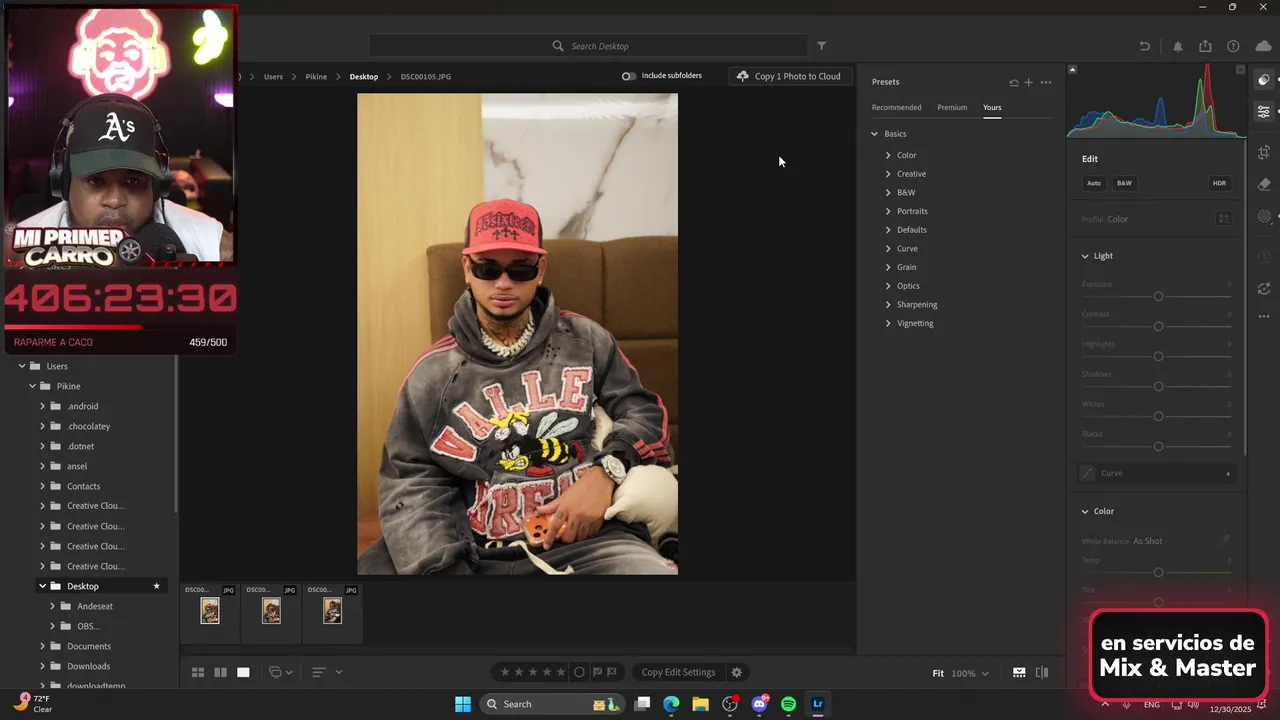Select the Remove eraser tool

[1264, 184]
